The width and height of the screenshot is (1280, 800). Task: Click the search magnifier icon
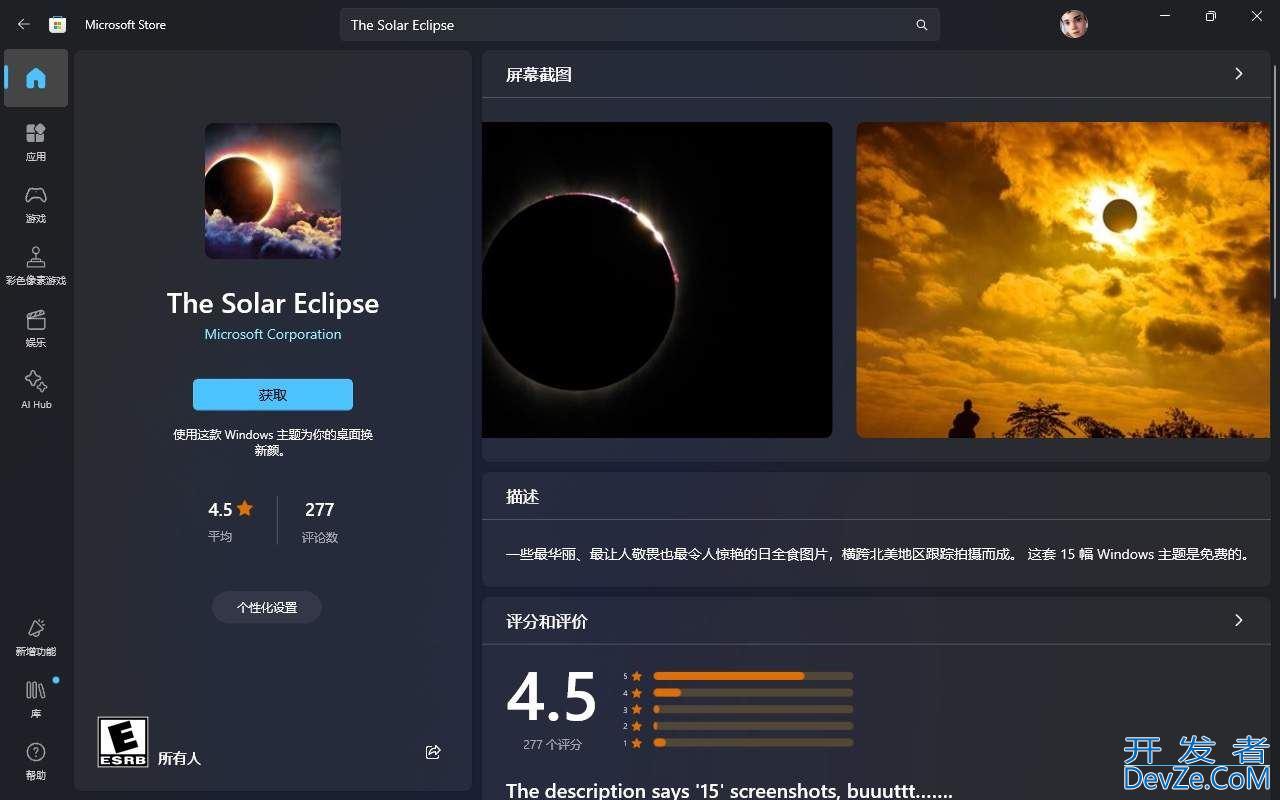point(921,25)
